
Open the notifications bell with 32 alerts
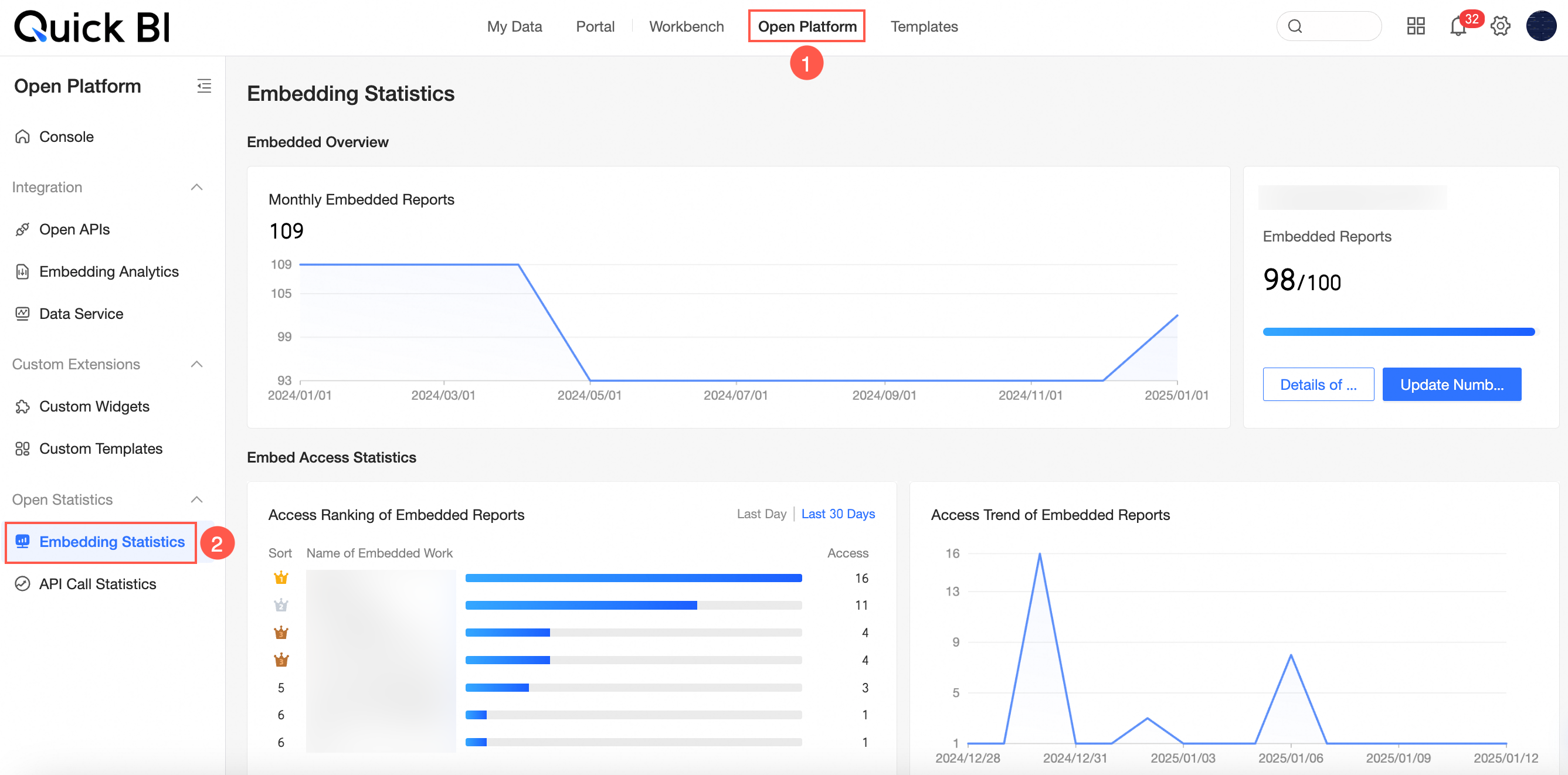[x=1457, y=26]
